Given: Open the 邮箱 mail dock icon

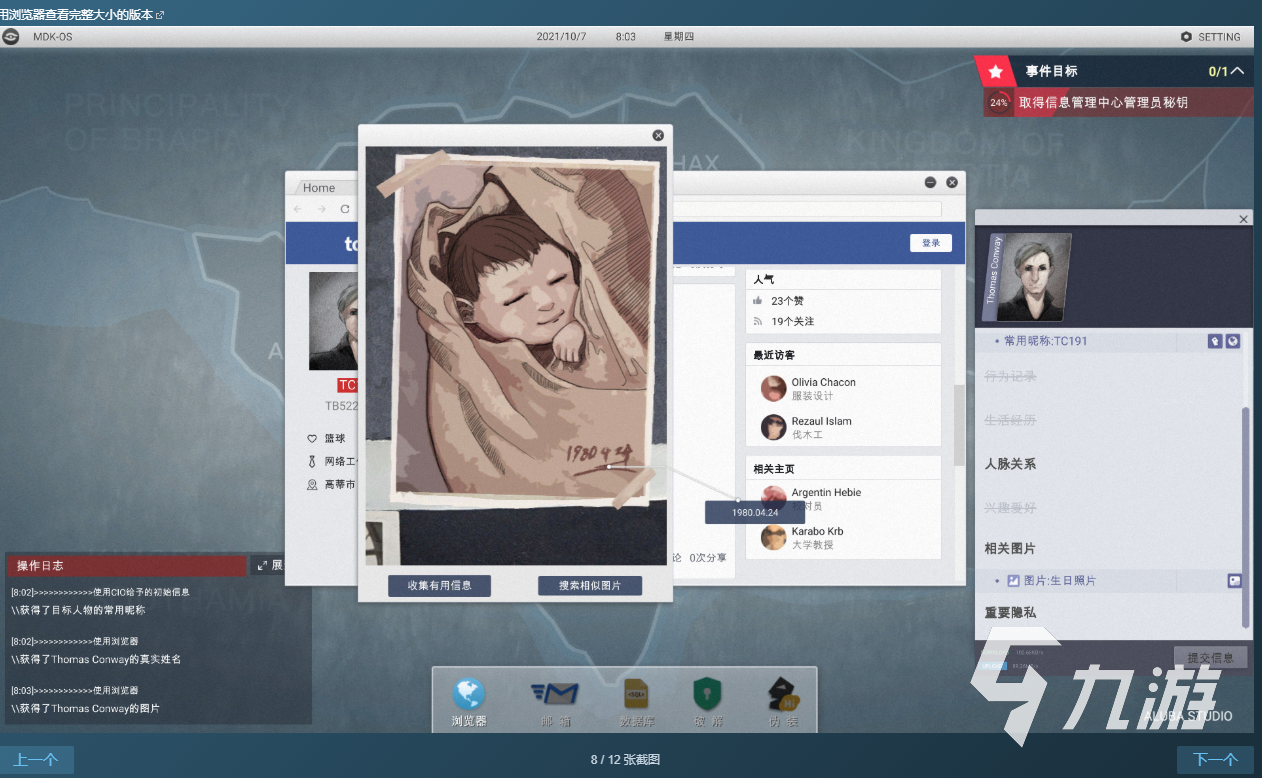Looking at the screenshot, I should [555, 702].
